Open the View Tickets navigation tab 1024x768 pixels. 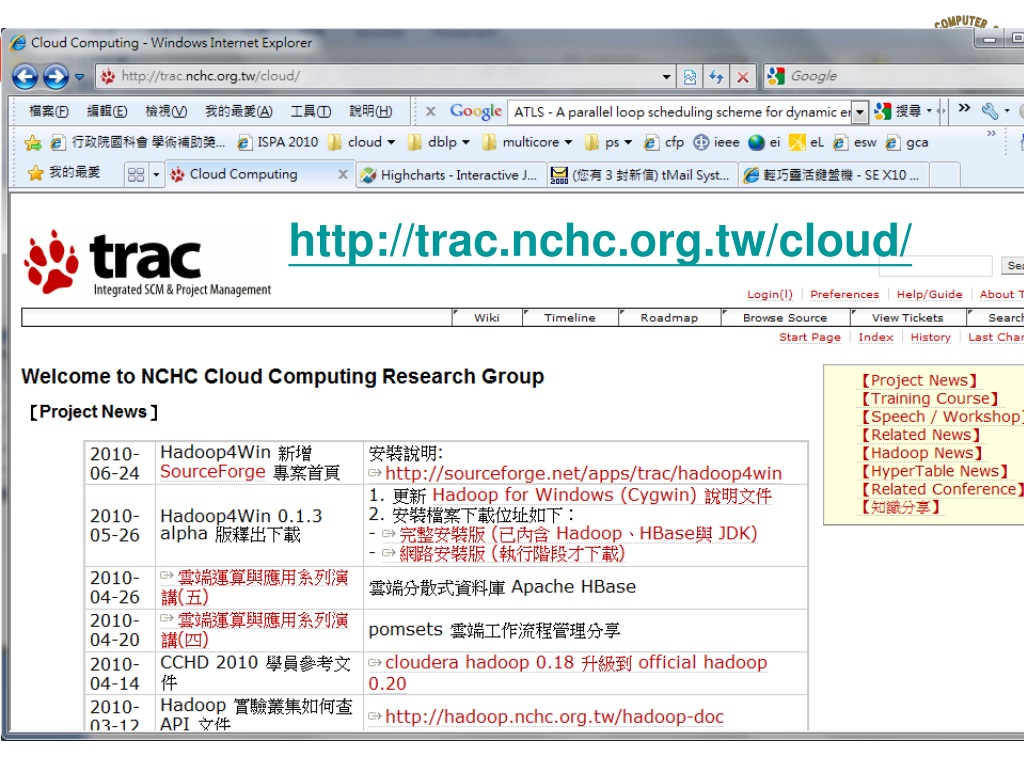point(908,318)
